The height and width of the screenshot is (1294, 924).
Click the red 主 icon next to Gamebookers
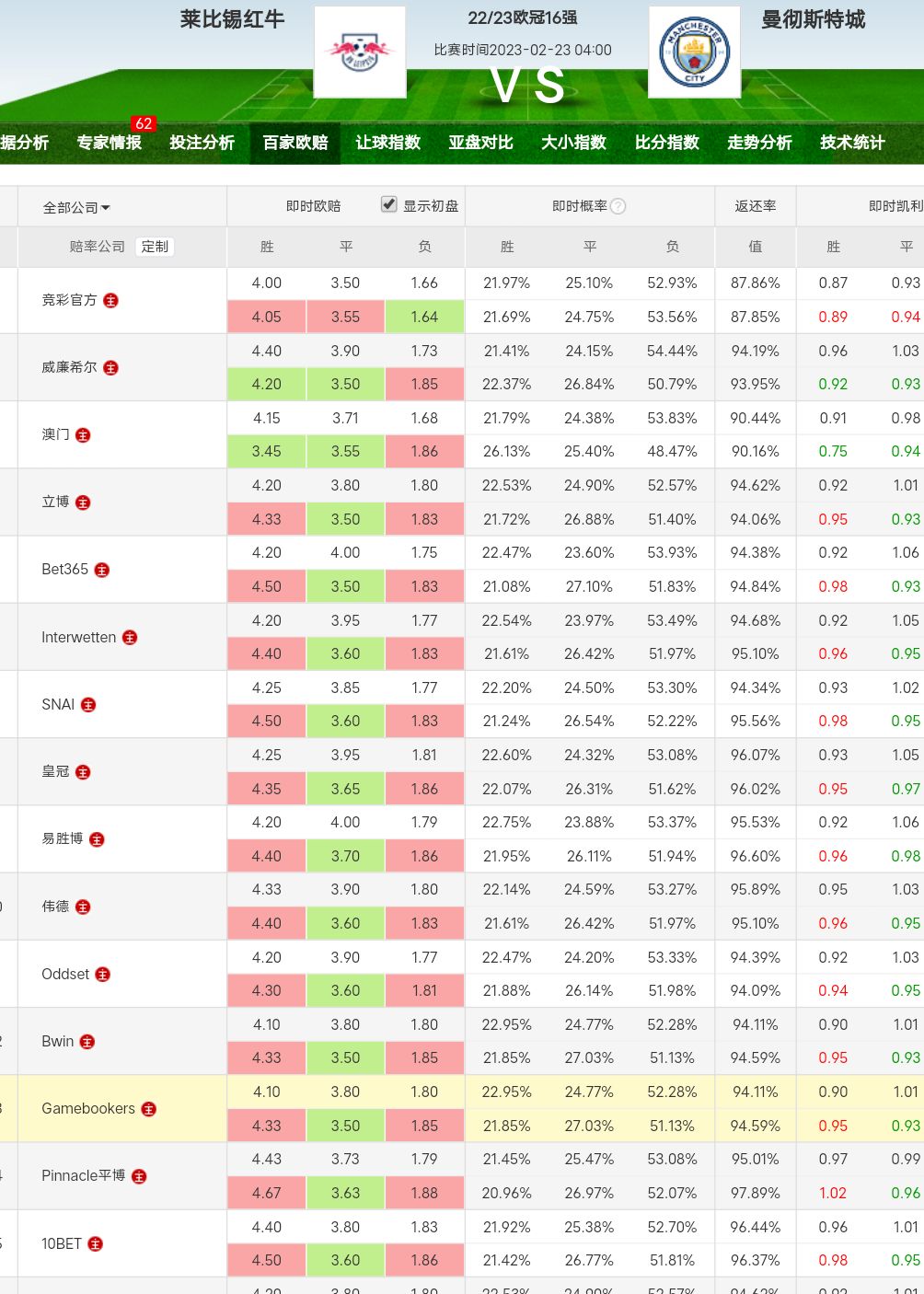[x=148, y=1110]
